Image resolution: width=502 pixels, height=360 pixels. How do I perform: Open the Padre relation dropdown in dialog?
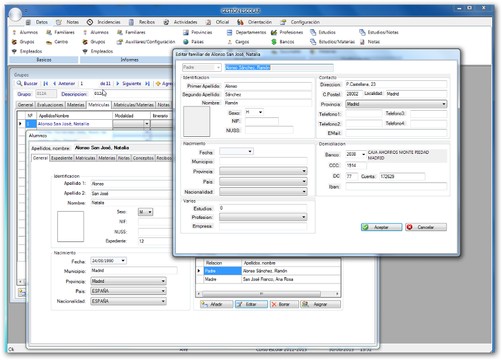(218, 67)
